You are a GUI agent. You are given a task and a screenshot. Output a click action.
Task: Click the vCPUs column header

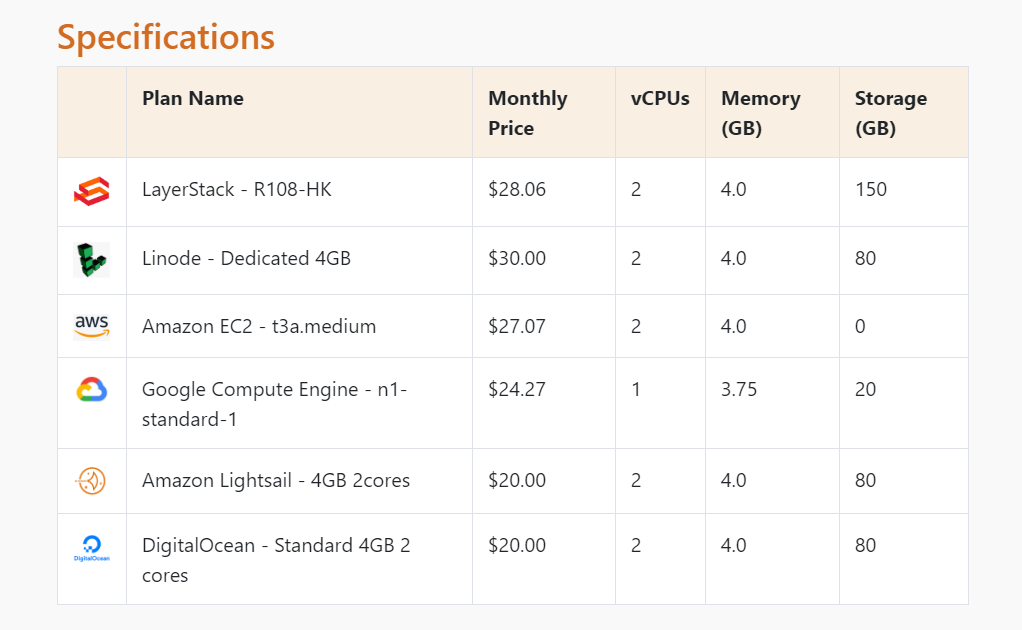coord(660,98)
